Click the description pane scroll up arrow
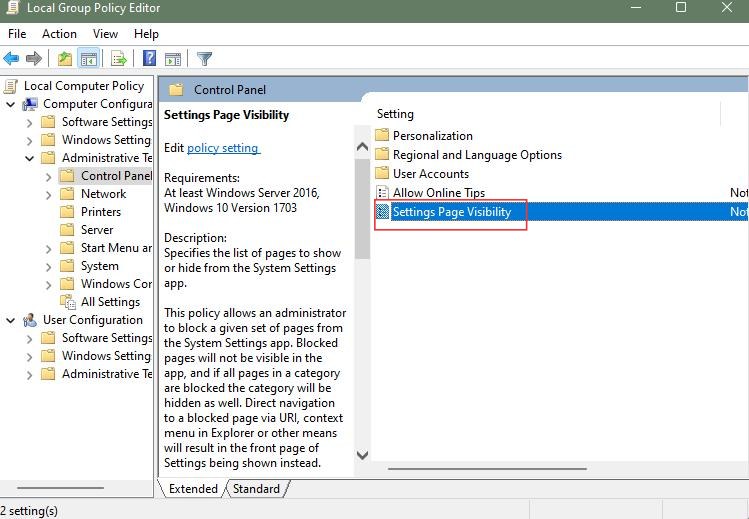Viewport: 749px width, 519px height. [x=363, y=147]
